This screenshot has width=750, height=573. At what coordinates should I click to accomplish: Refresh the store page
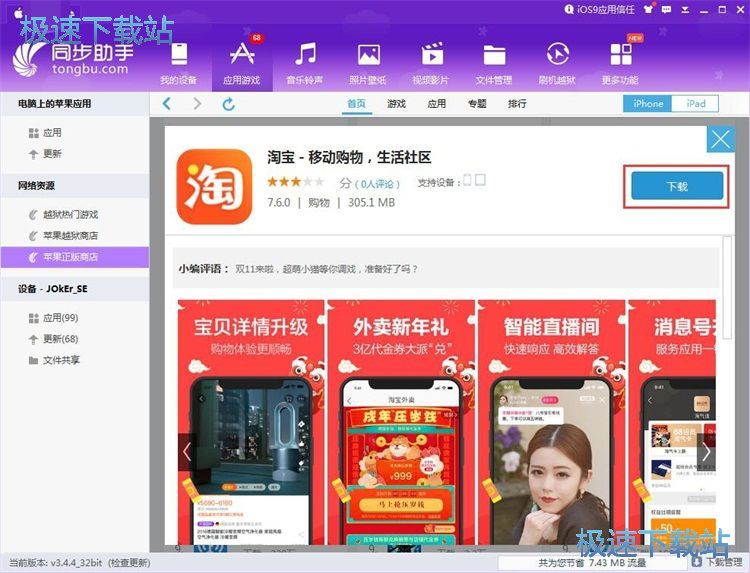228,104
